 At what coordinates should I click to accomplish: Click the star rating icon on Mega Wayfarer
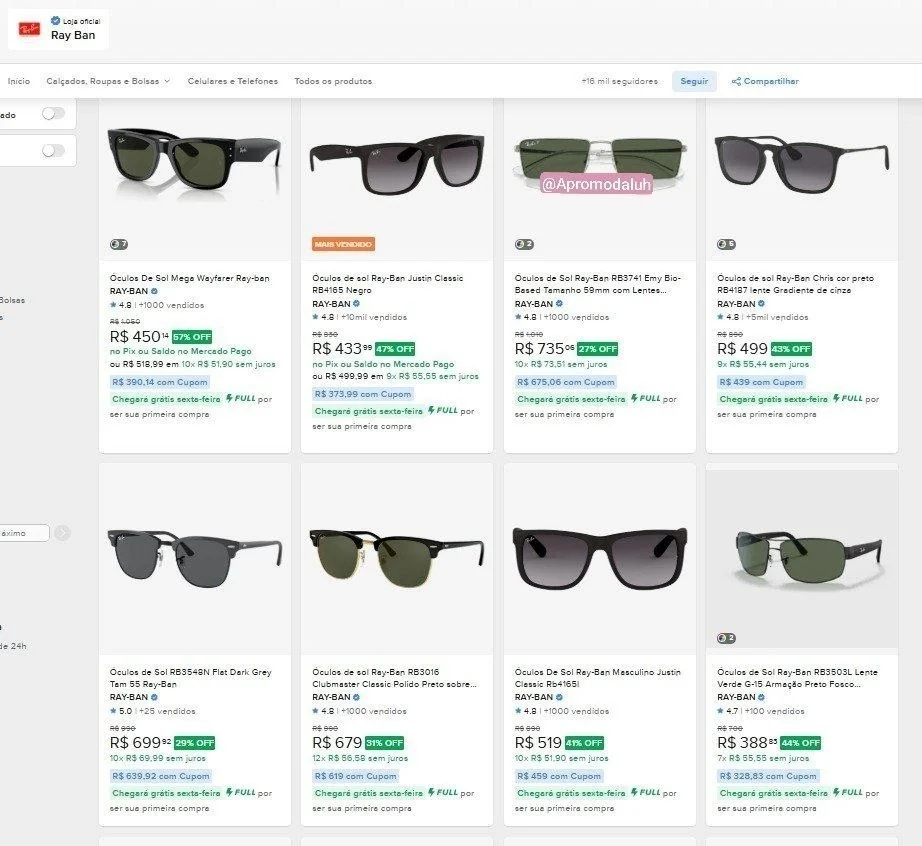click(x=113, y=305)
